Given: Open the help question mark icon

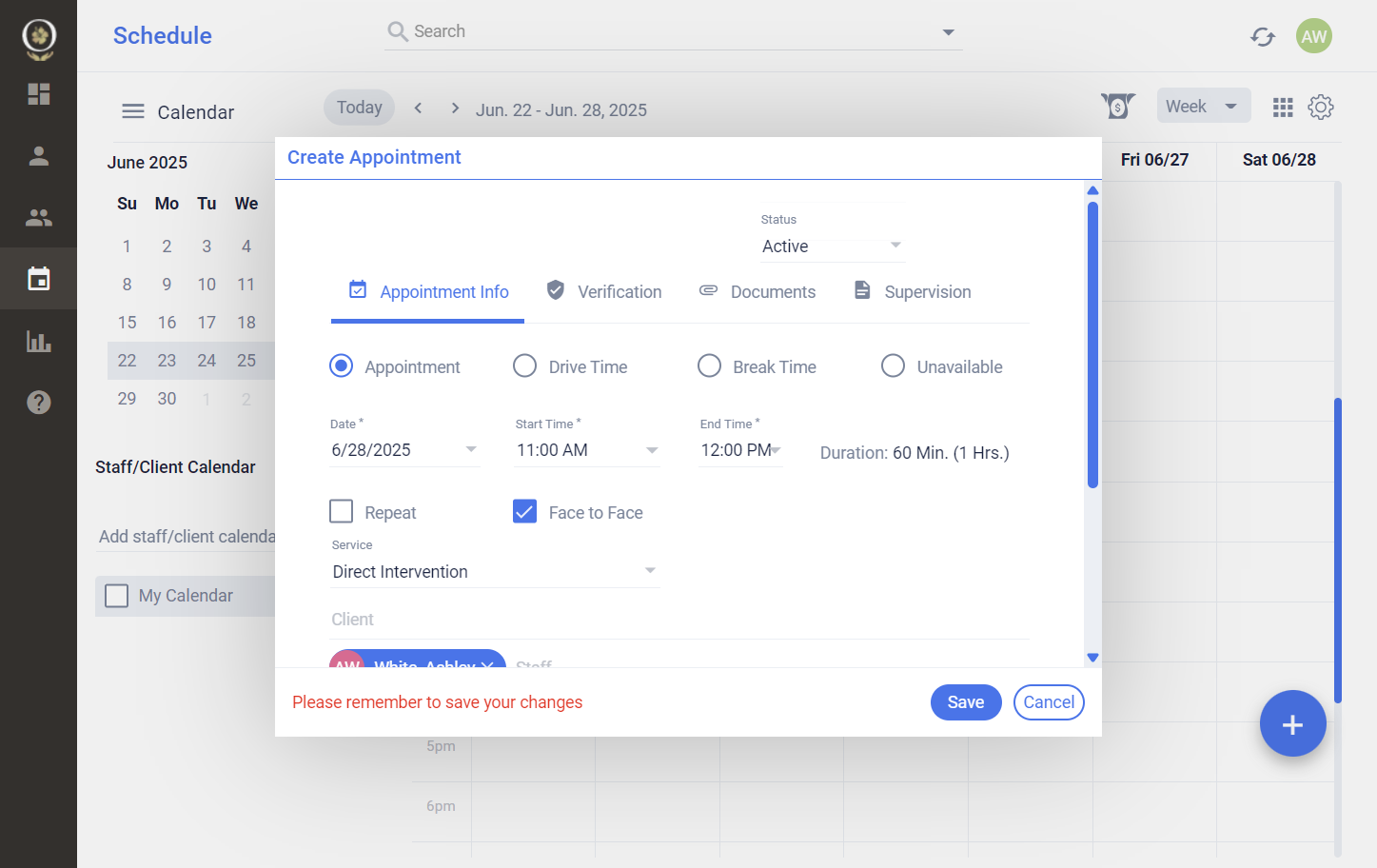Looking at the screenshot, I should point(39,403).
